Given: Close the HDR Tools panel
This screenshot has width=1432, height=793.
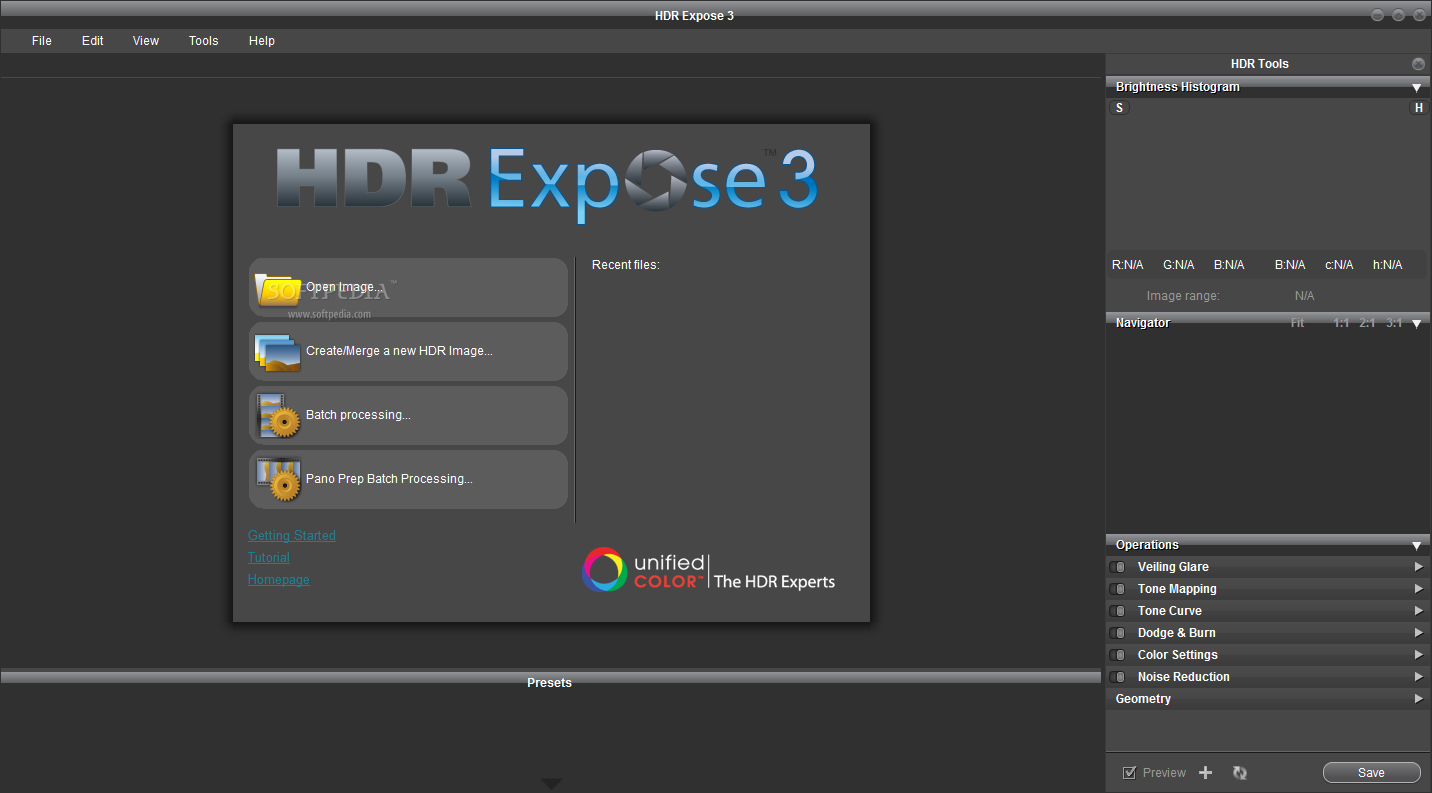Looking at the screenshot, I should [x=1418, y=63].
